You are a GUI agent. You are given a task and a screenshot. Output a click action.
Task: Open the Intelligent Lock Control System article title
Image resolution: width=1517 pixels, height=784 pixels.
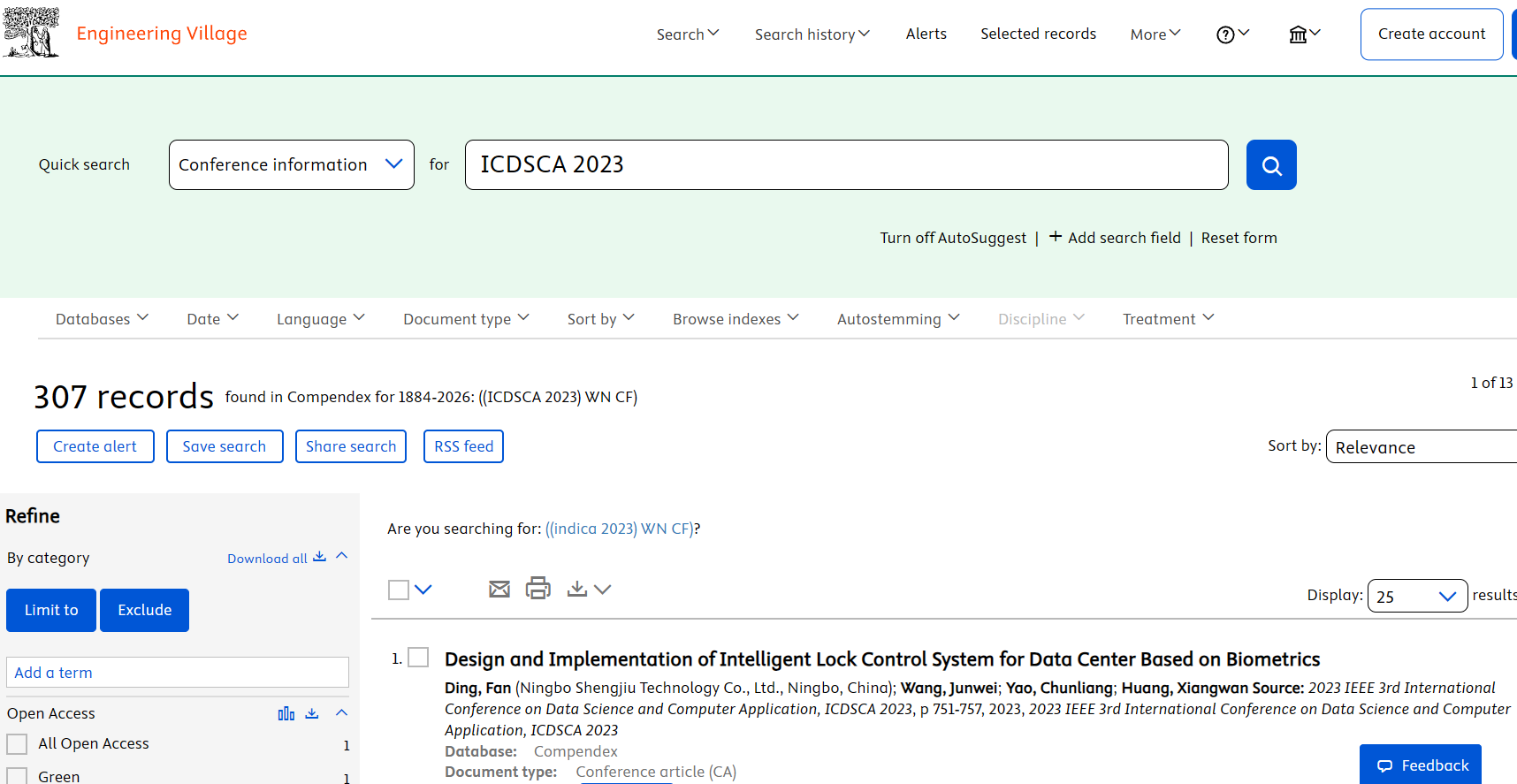point(881,659)
